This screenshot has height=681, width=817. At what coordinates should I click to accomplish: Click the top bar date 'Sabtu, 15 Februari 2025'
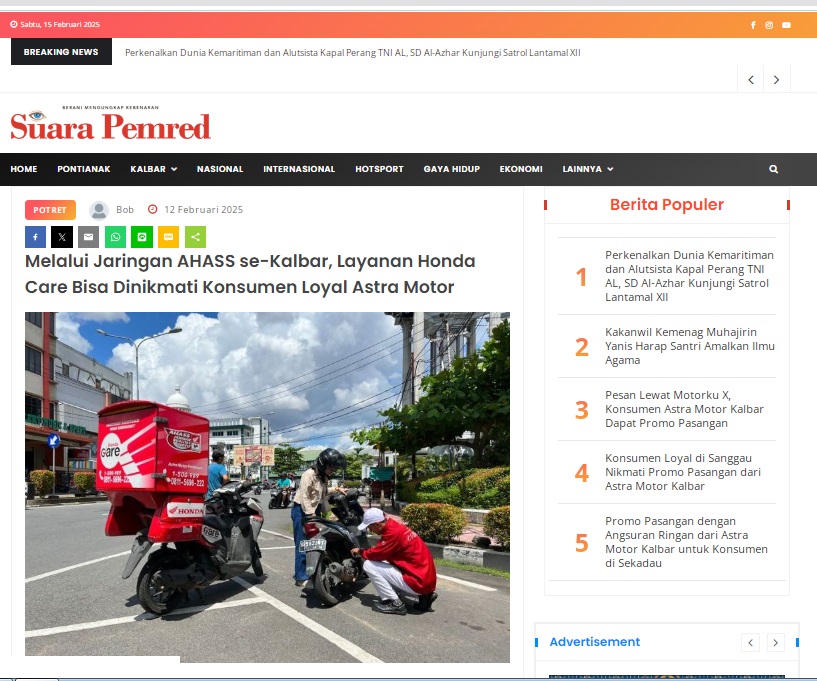click(x=60, y=24)
